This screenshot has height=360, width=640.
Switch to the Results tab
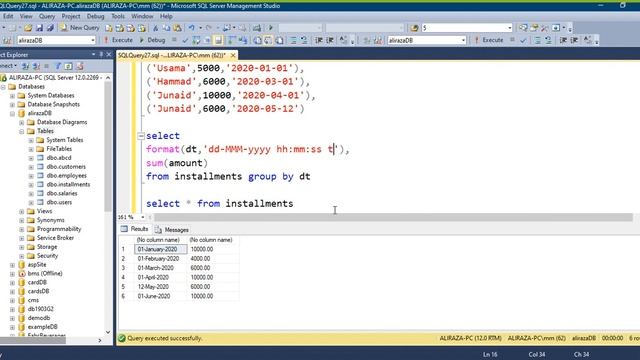tap(135, 229)
